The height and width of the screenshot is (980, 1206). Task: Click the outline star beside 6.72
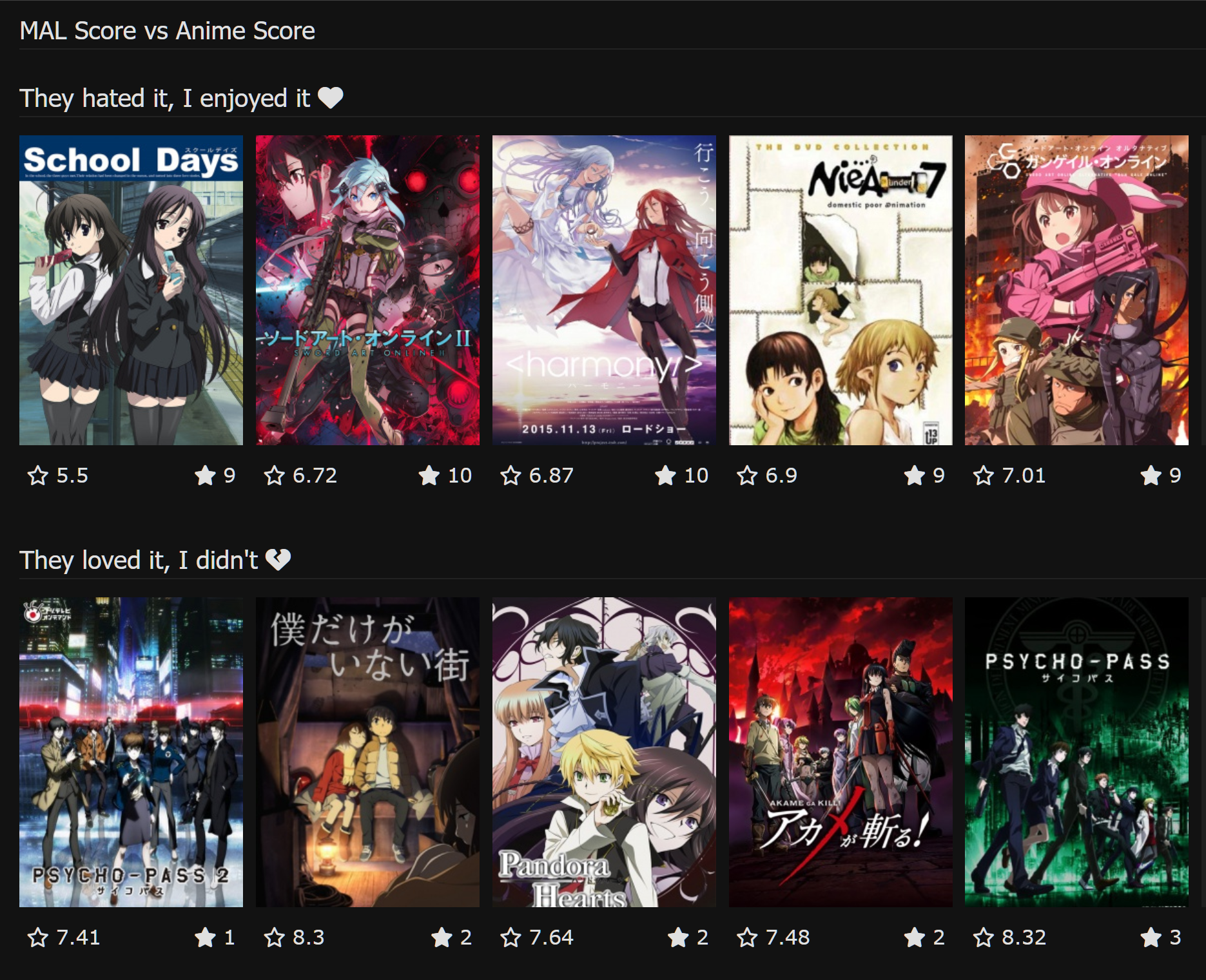click(x=275, y=476)
